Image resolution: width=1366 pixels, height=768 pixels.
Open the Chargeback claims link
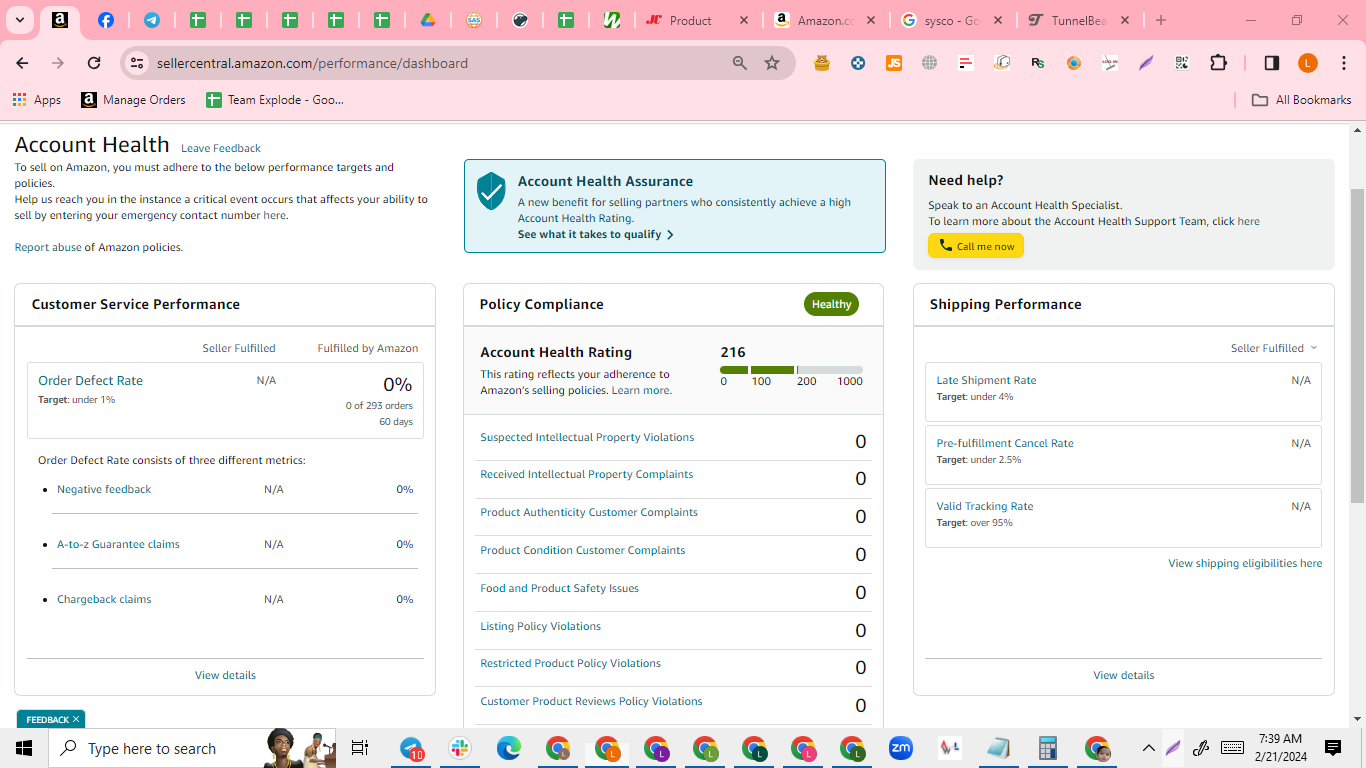(x=104, y=599)
